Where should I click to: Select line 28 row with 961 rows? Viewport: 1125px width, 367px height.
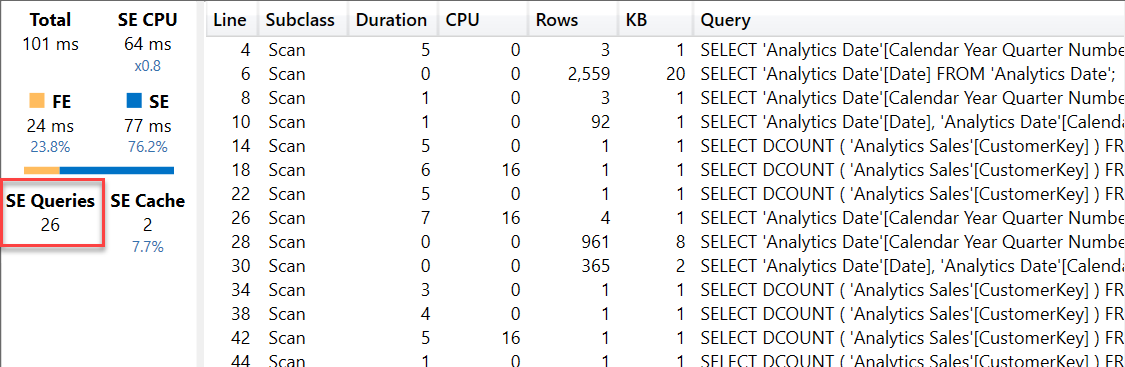665,242
